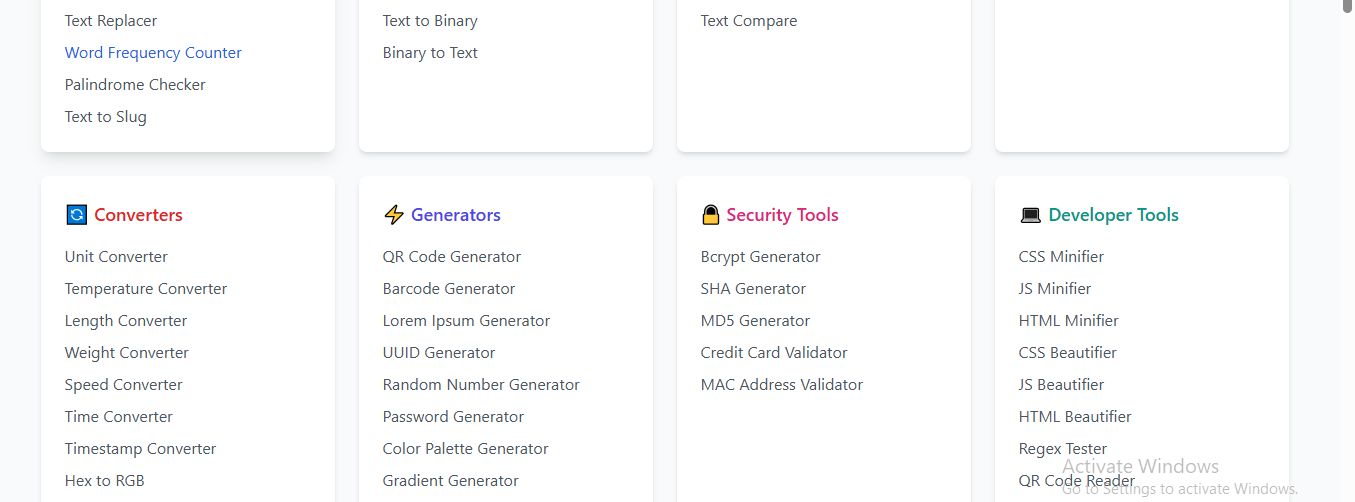Click the Security Tools padlock icon
The width and height of the screenshot is (1355, 502).
tap(711, 215)
